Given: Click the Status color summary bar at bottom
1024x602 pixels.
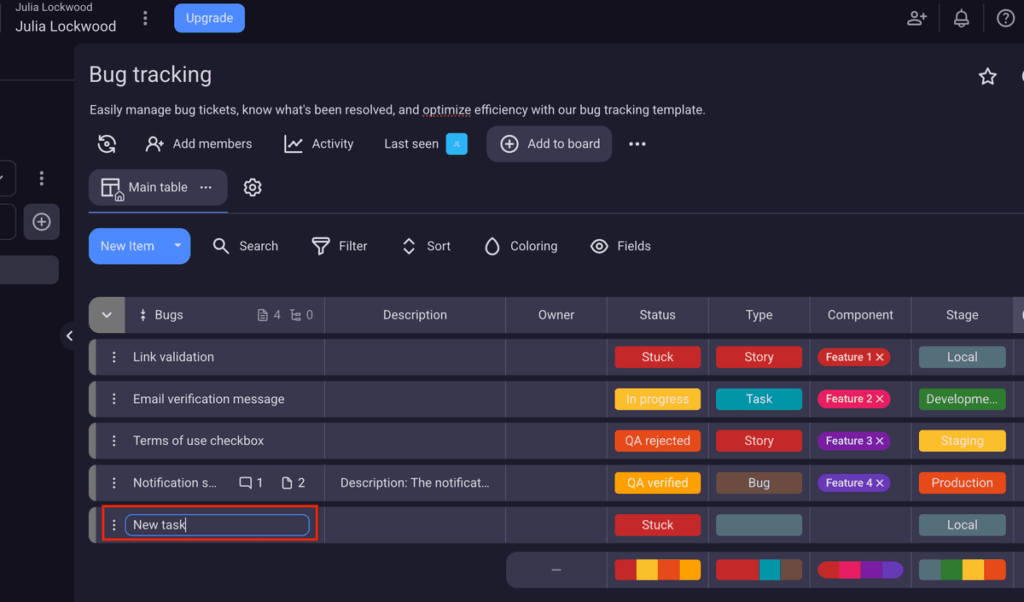Looking at the screenshot, I should [657, 569].
